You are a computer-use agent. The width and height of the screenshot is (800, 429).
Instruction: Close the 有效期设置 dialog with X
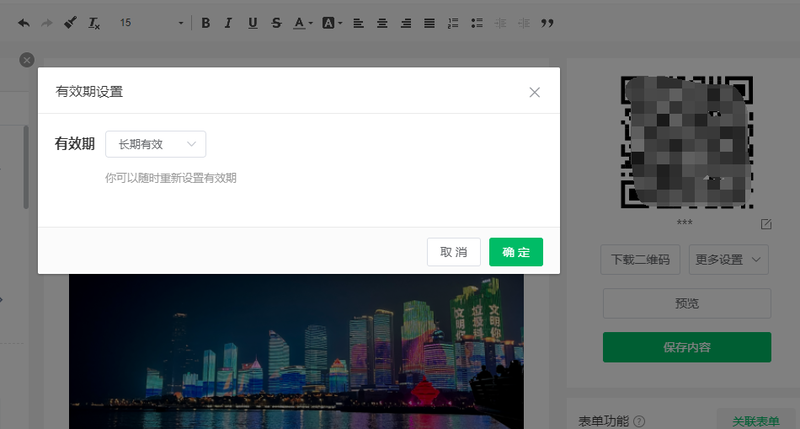pos(535,92)
